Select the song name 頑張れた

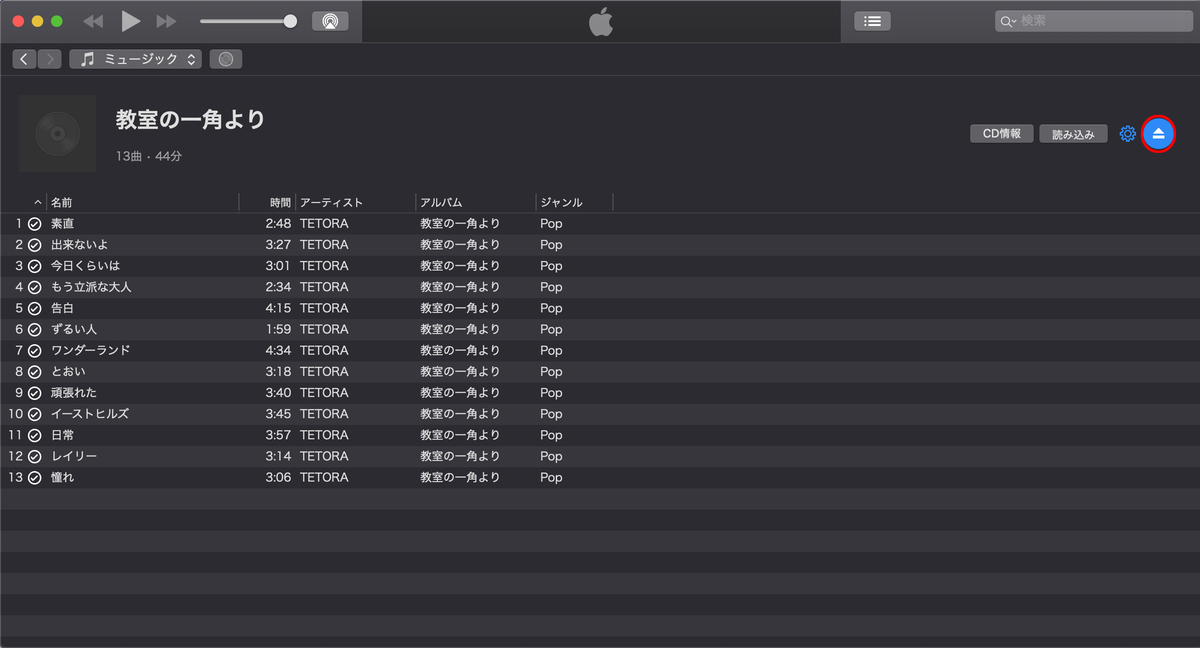pos(73,393)
